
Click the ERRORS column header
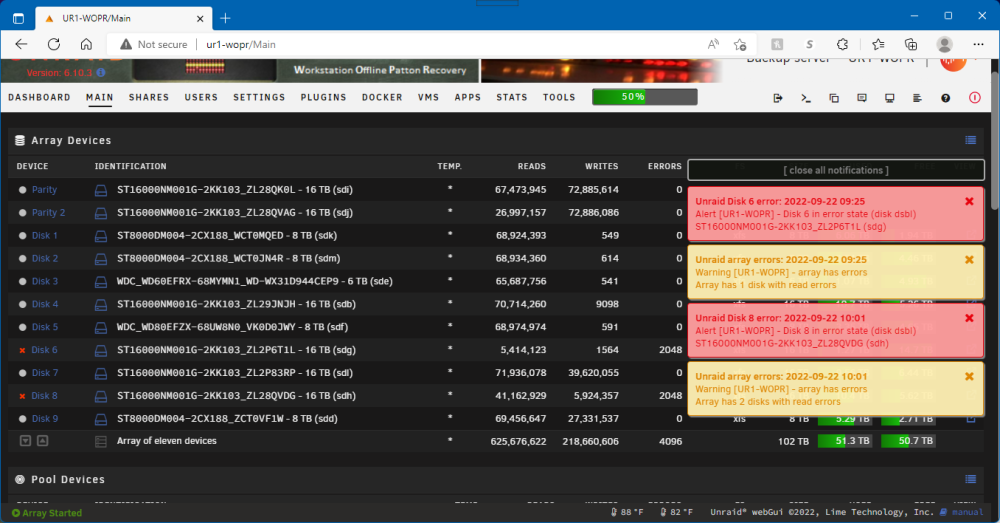[x=665, y=166]
